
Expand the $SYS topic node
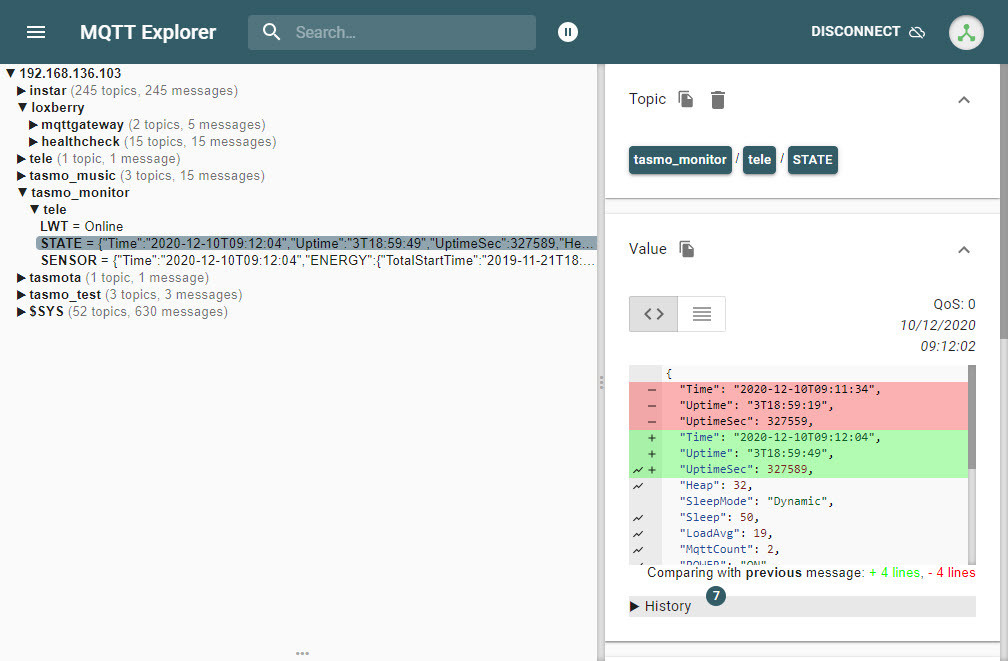(21, 312)
